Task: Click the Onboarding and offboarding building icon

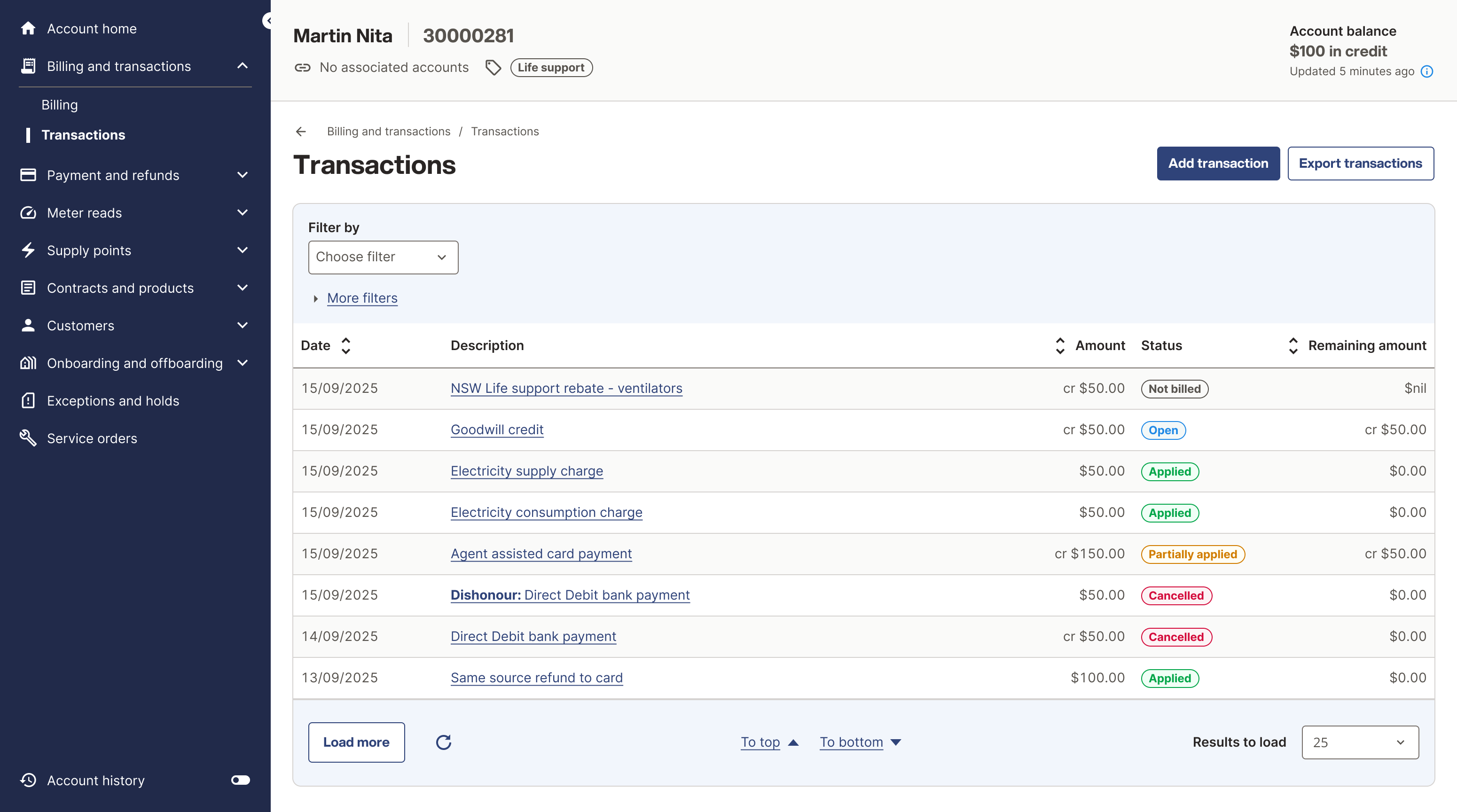Action: tap(28, 363)
